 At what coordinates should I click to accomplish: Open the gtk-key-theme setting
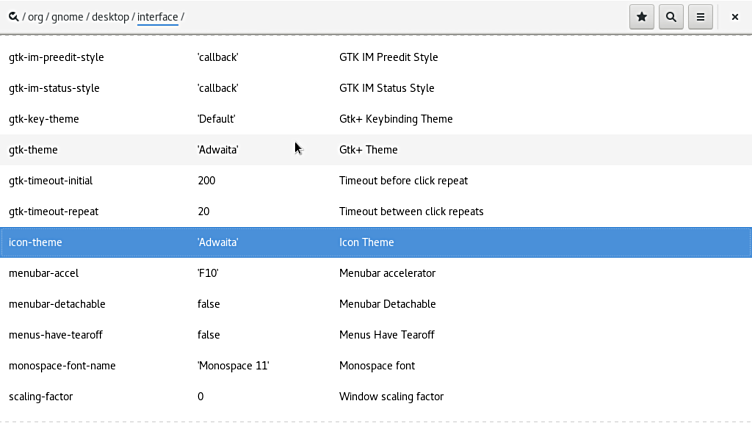coord(44,119)
